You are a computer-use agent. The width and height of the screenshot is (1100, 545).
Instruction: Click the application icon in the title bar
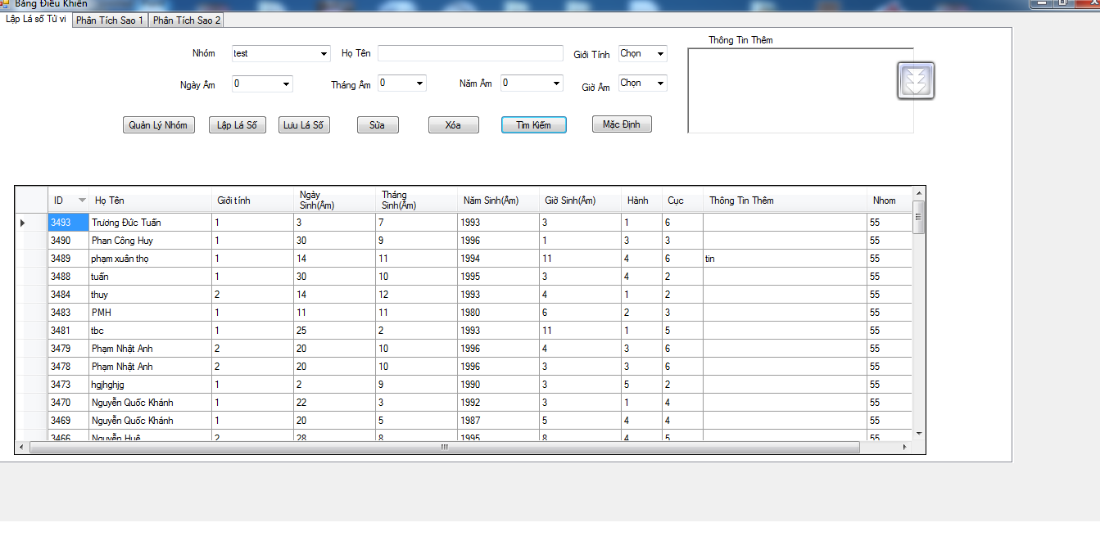click(5, 4)
